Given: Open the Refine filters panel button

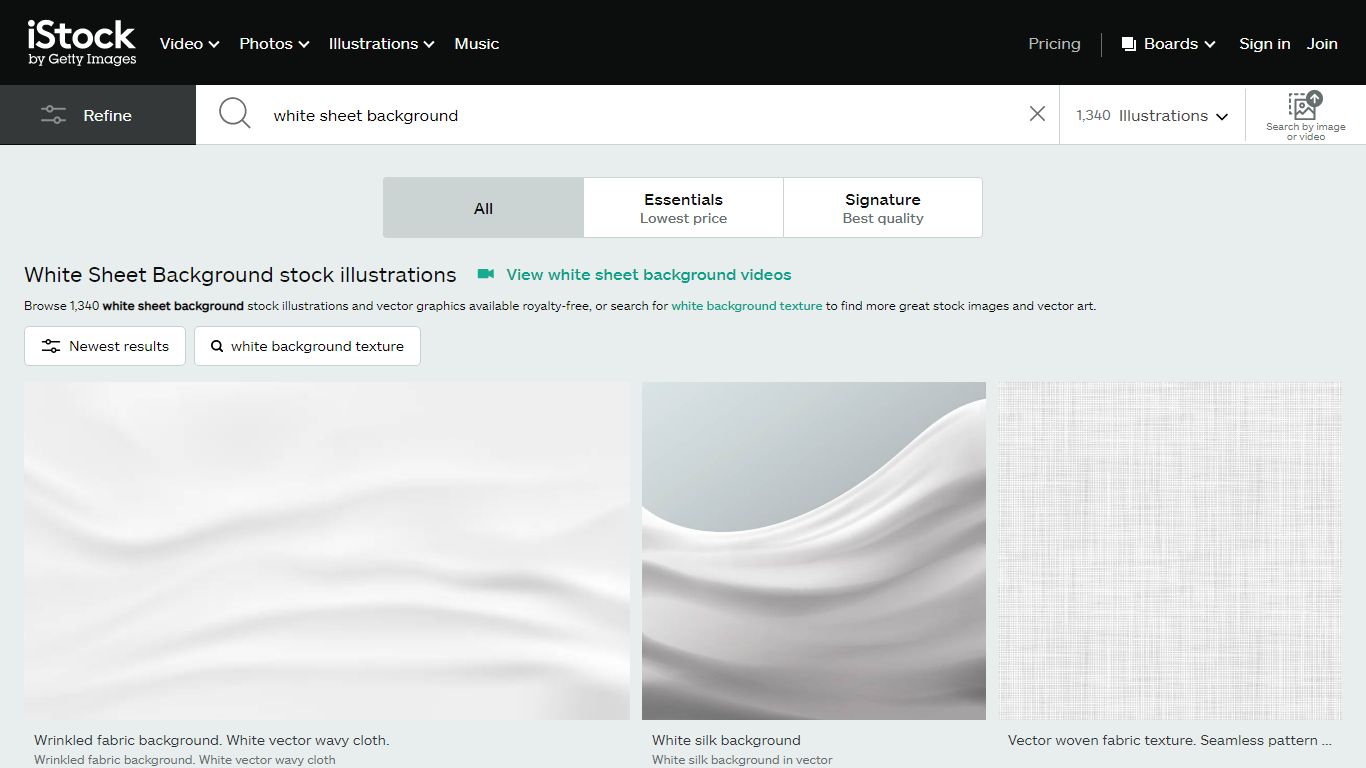Looking at the screenshot, I should coord(98,115).
